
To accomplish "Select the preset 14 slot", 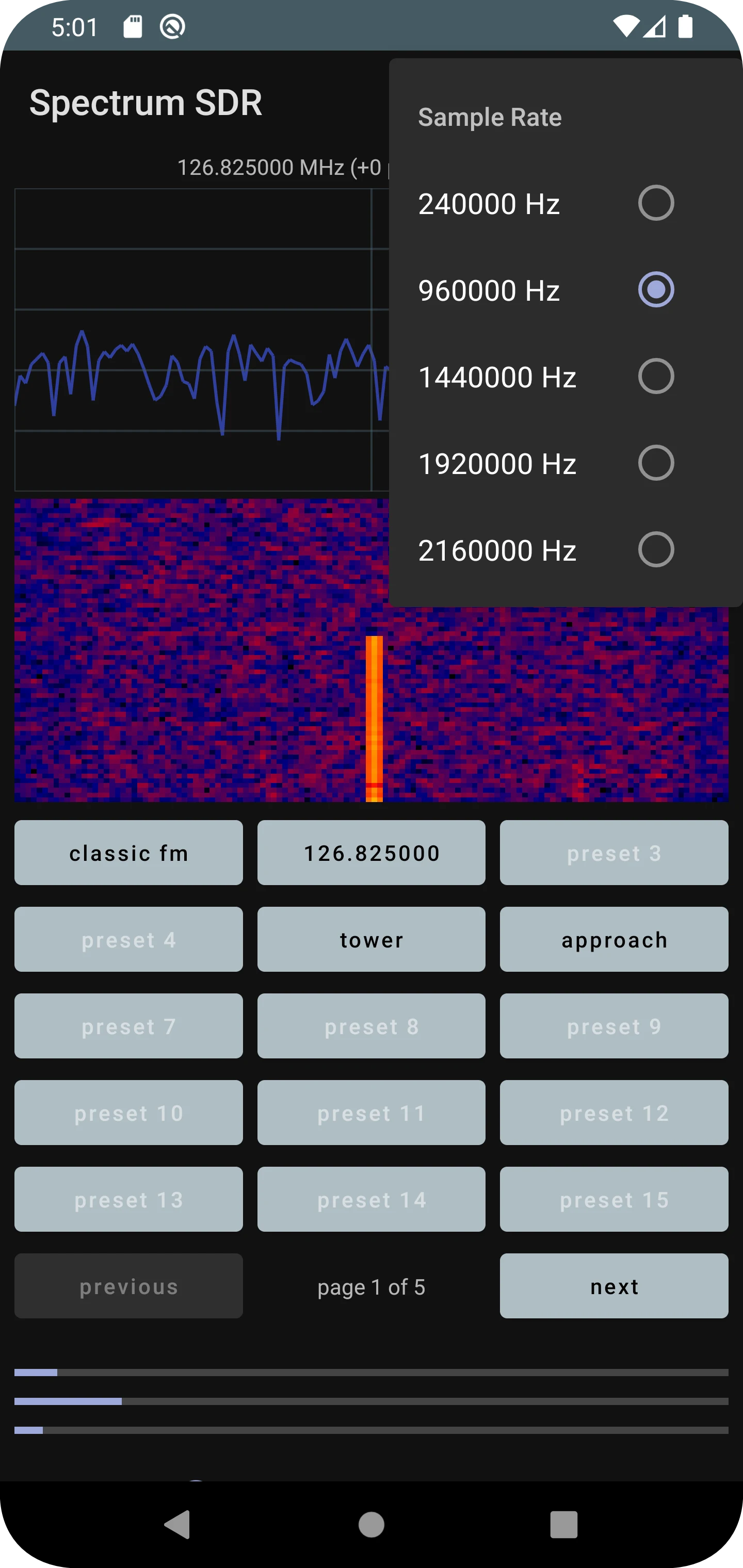I will [372, 1199].
